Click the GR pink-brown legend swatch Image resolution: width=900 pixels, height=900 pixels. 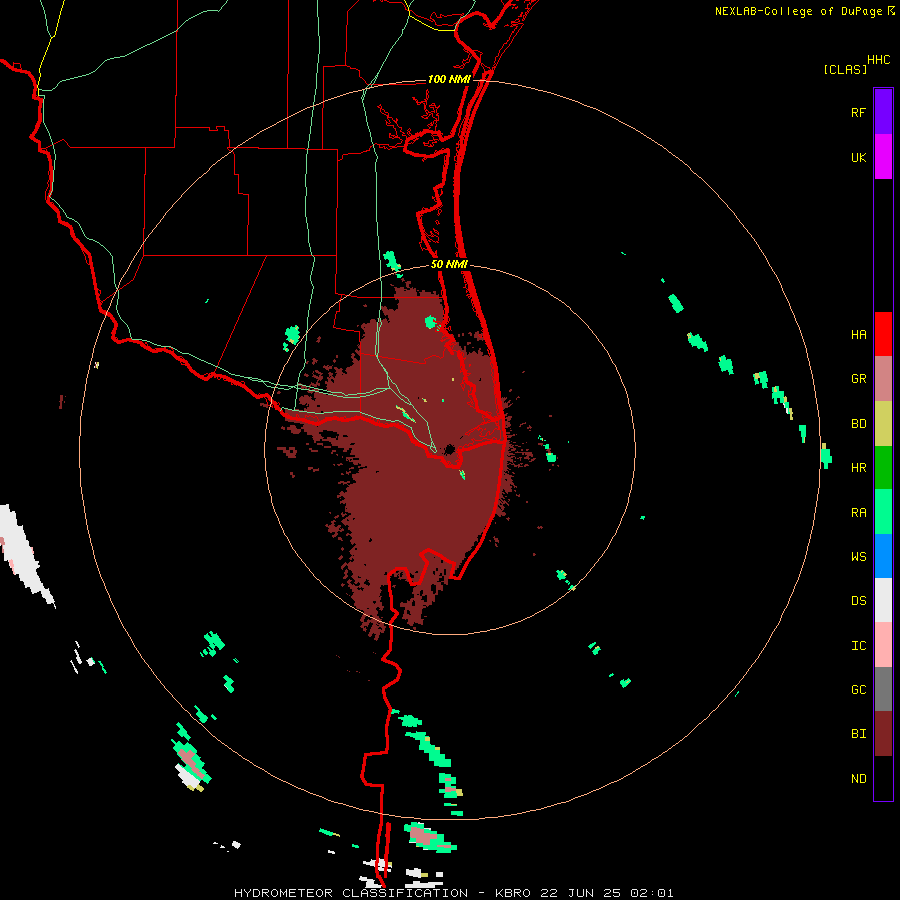pos(883,379)
